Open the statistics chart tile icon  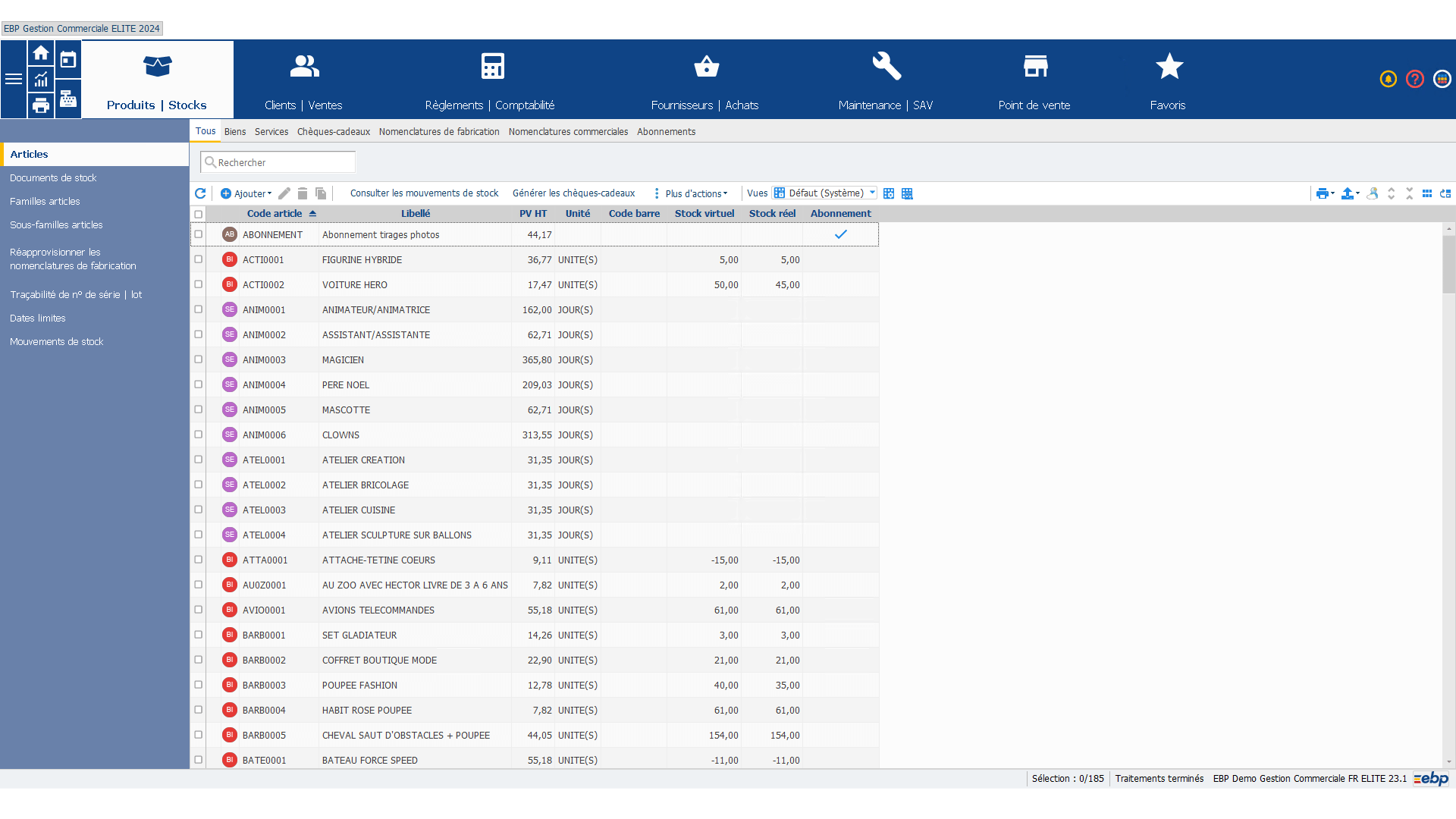tap(41, 79)
